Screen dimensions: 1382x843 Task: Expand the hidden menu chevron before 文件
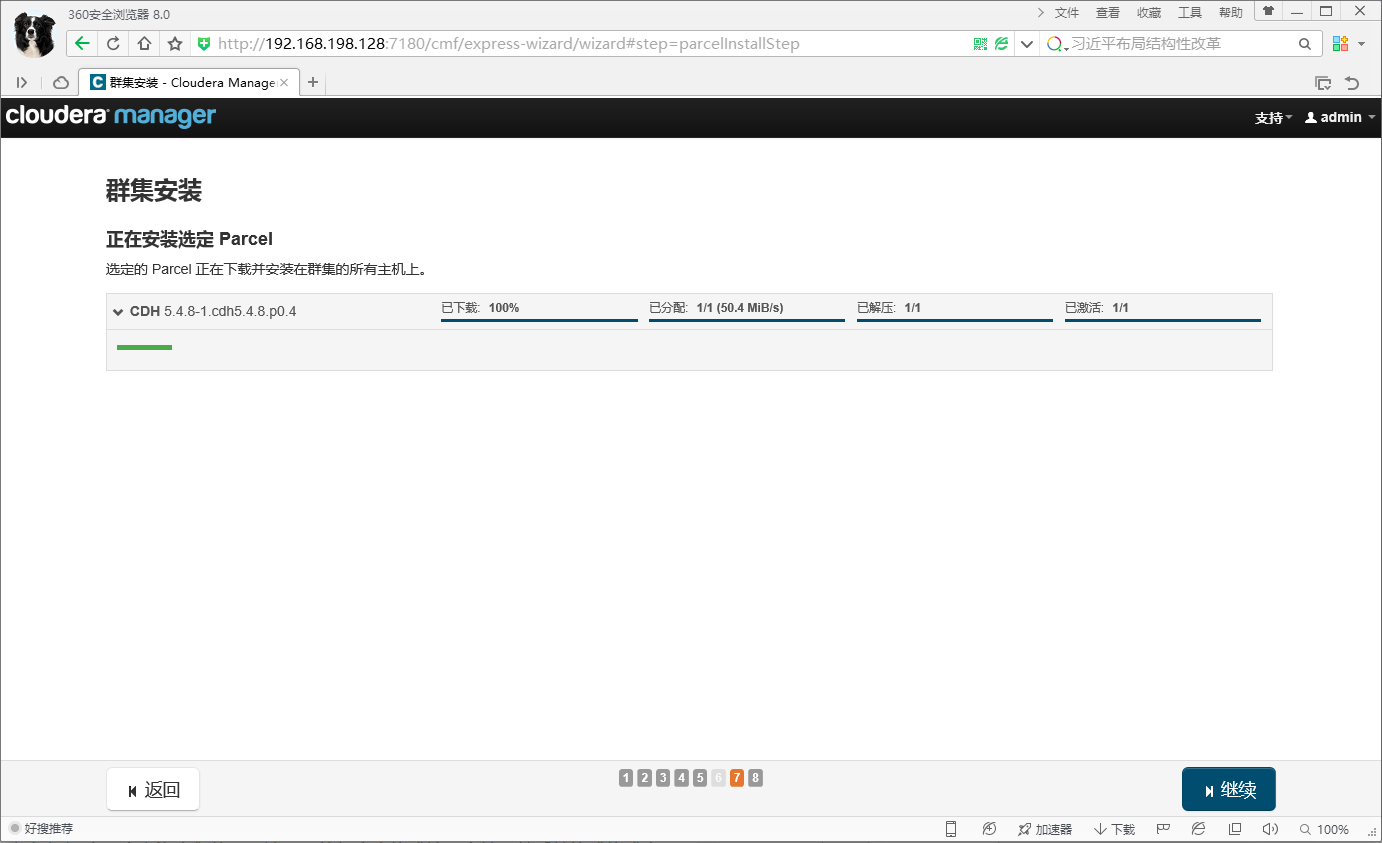pos(1040,13)
